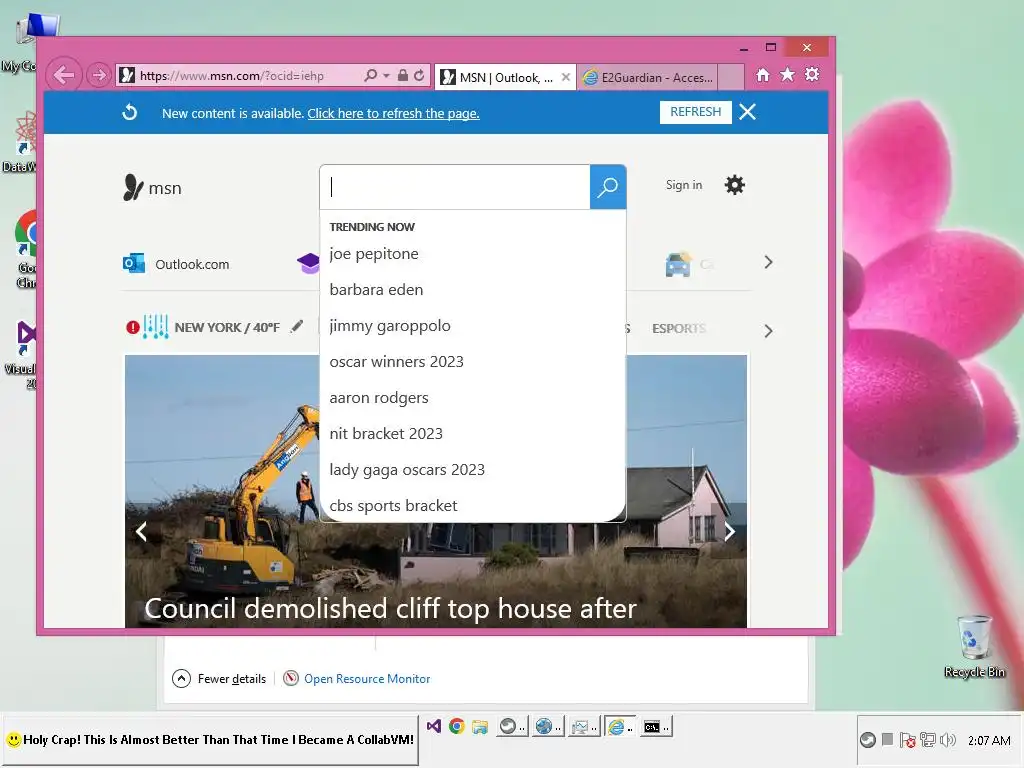Image resolution: width=1024 pixels, height=768 pixels.
Task: Edit the weather location with the pencil icon
Action: pos(297,326)
